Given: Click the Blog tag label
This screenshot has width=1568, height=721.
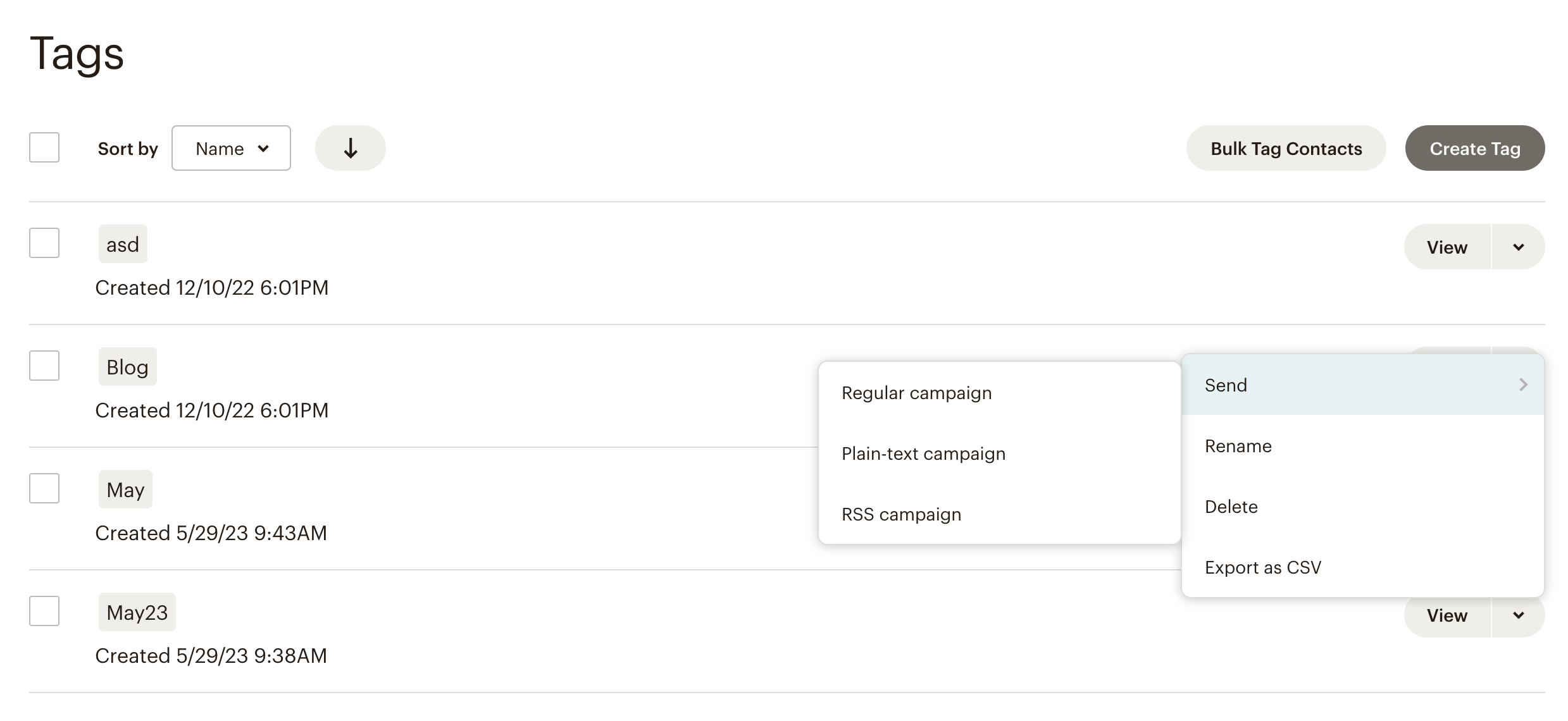Looking at the screenshot, I should point(127,367).
